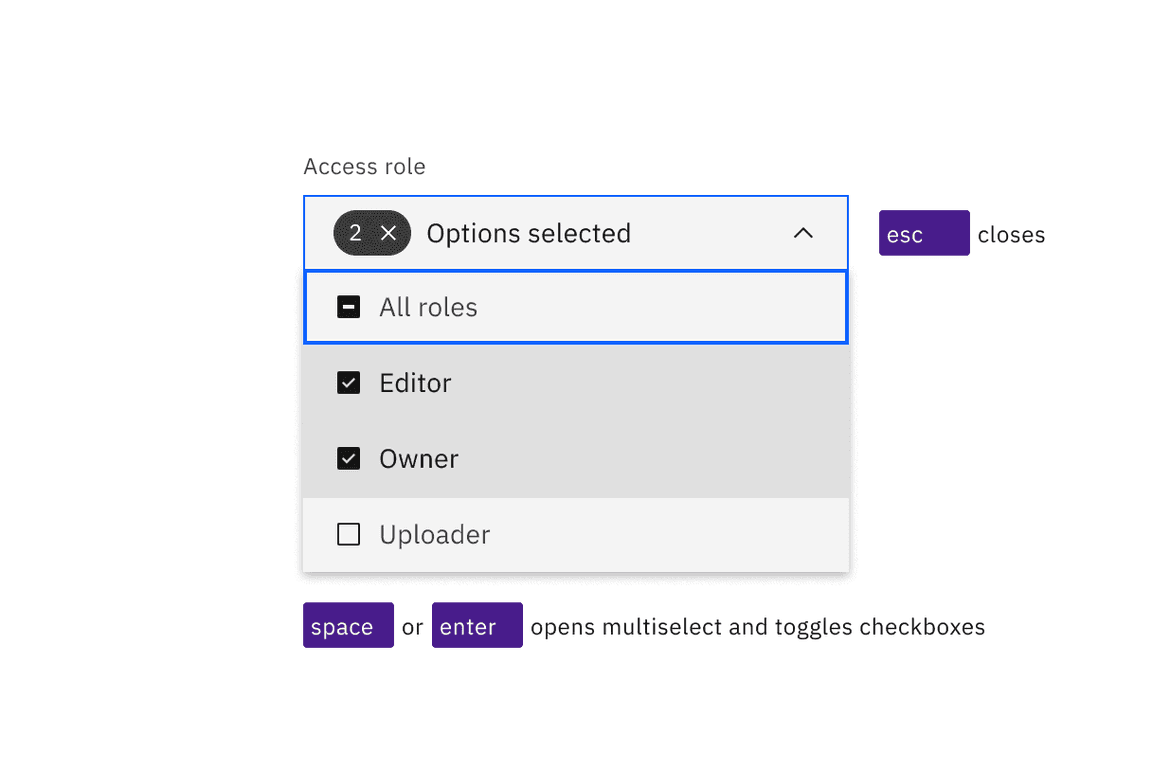Click the enter key badge
1152x767 pixels.
477,625
